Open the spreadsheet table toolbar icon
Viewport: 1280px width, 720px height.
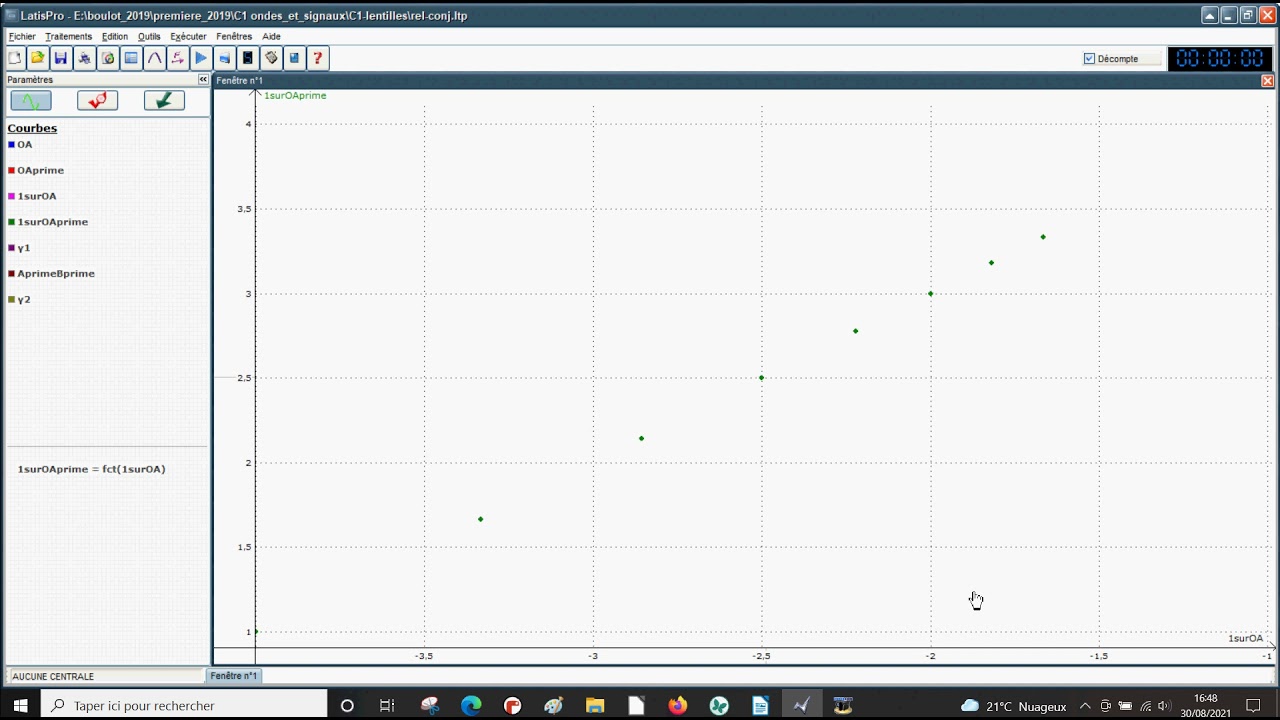pyautogui.click(x=131, y=58)
